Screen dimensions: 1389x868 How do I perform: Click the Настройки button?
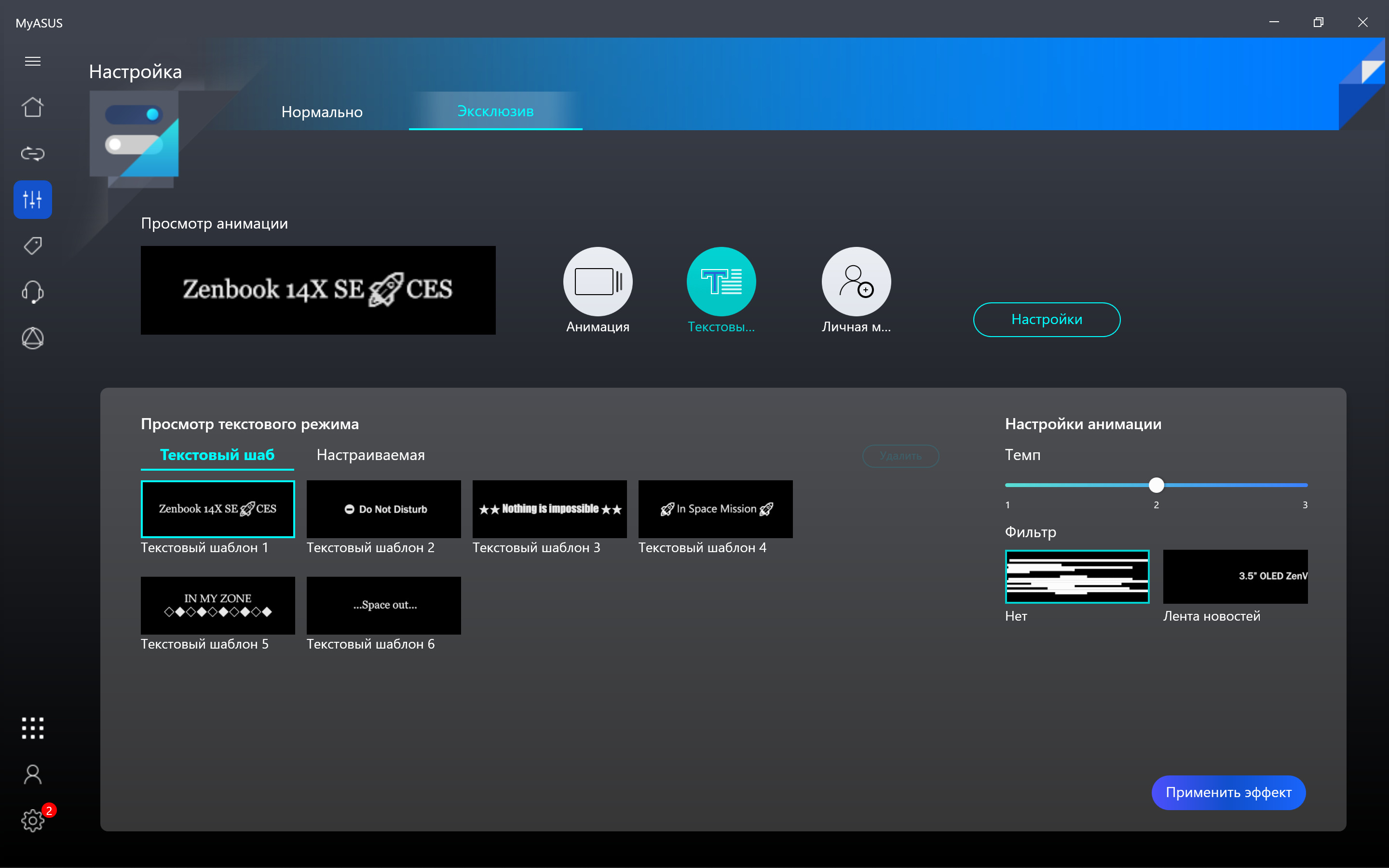[x=1047, y=320]
